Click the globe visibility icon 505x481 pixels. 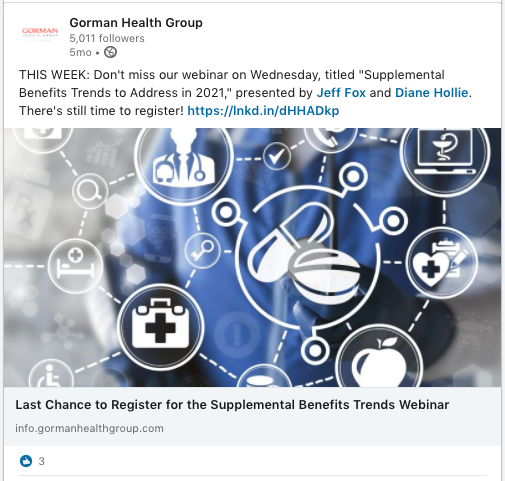coord(110,52)
